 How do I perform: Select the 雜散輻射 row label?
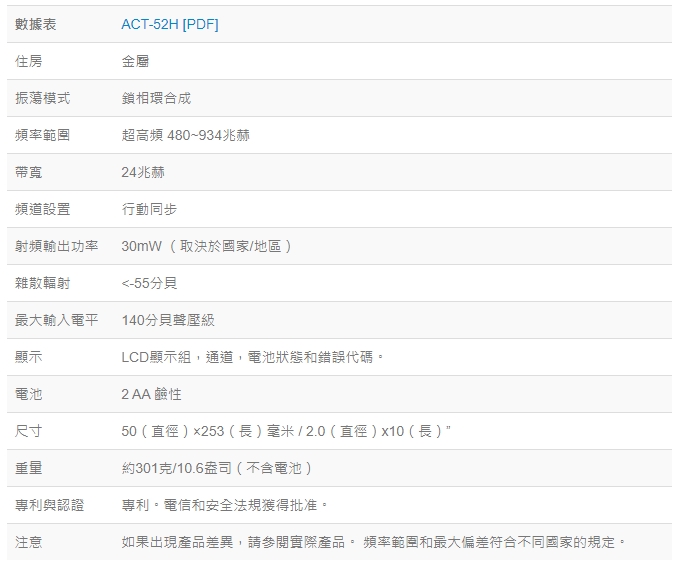pos(43,283)
